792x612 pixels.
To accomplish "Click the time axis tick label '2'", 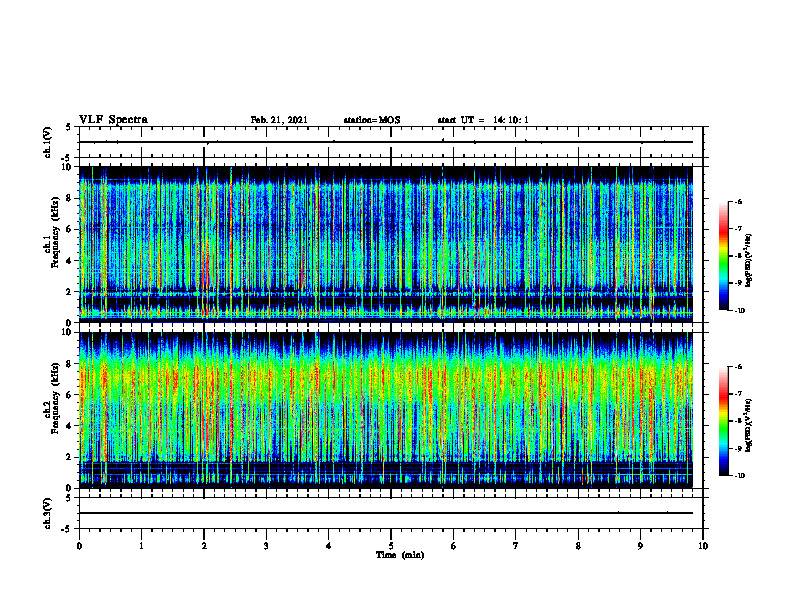I will click(204, 546).
